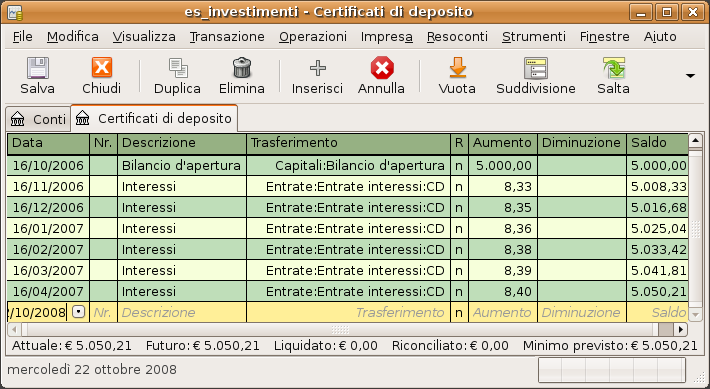Open the Strumenti menu
Image resolution: width=710 pixels, height=389 pixels.
coord(534,36)
